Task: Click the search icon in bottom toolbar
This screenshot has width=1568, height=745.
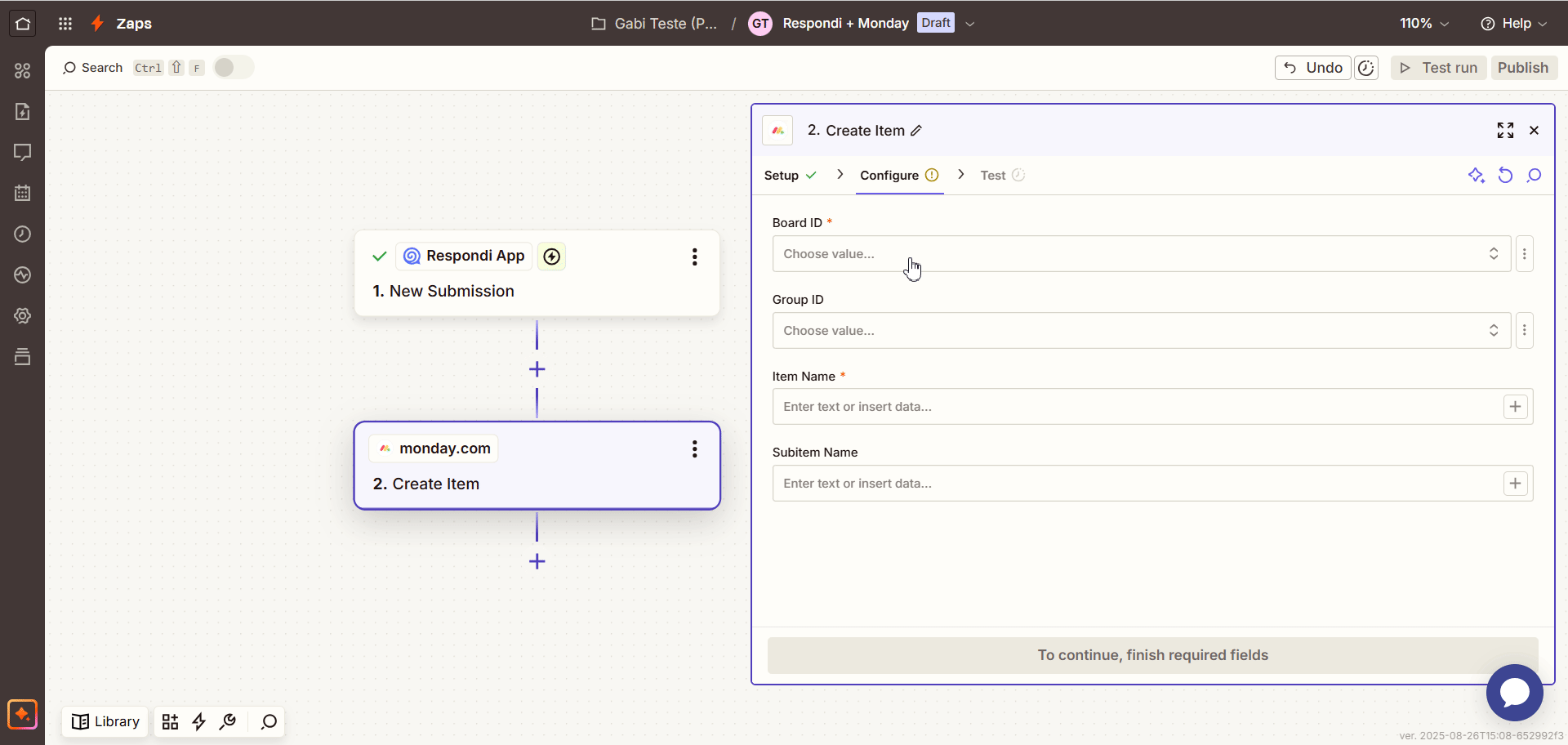Action: (269, 722)
